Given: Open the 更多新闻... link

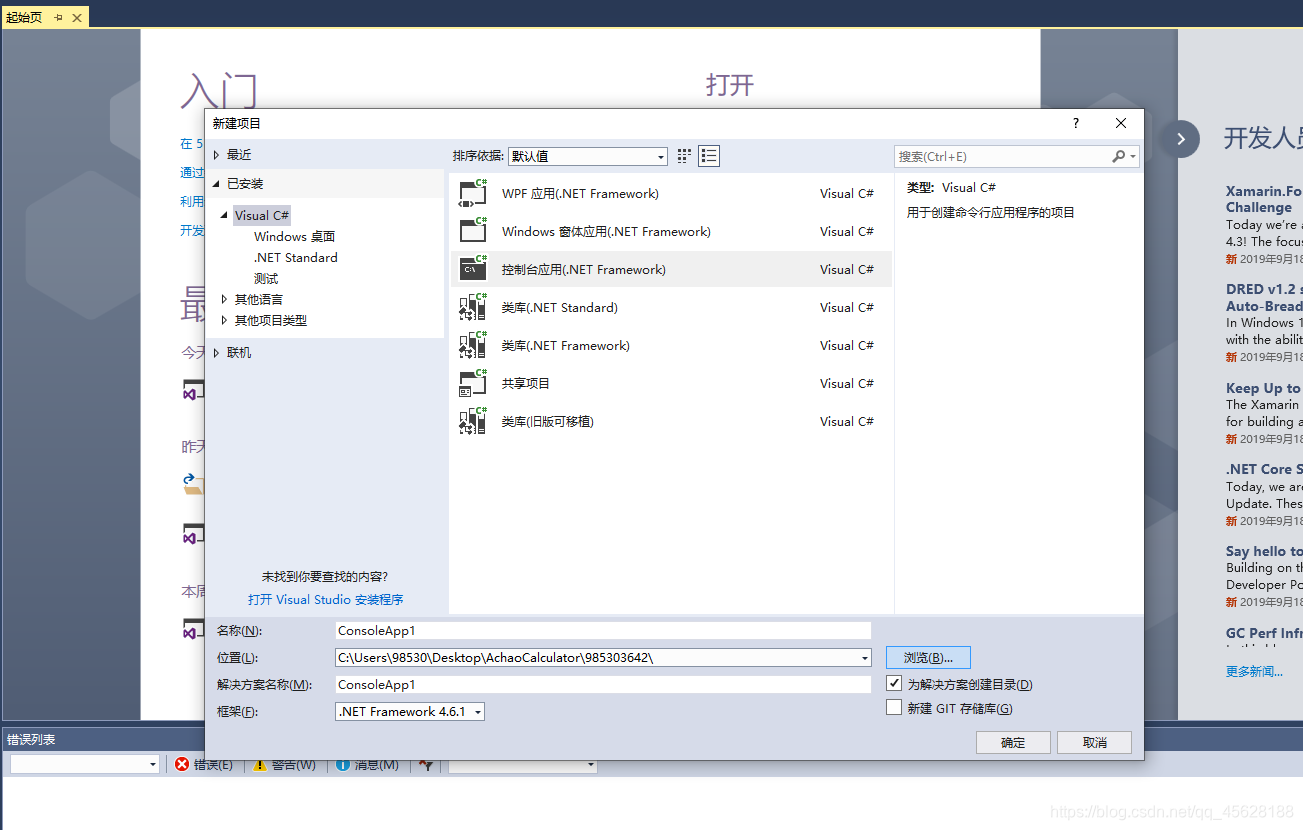Looking at the screenshot, I should (x=1254, y=671).
